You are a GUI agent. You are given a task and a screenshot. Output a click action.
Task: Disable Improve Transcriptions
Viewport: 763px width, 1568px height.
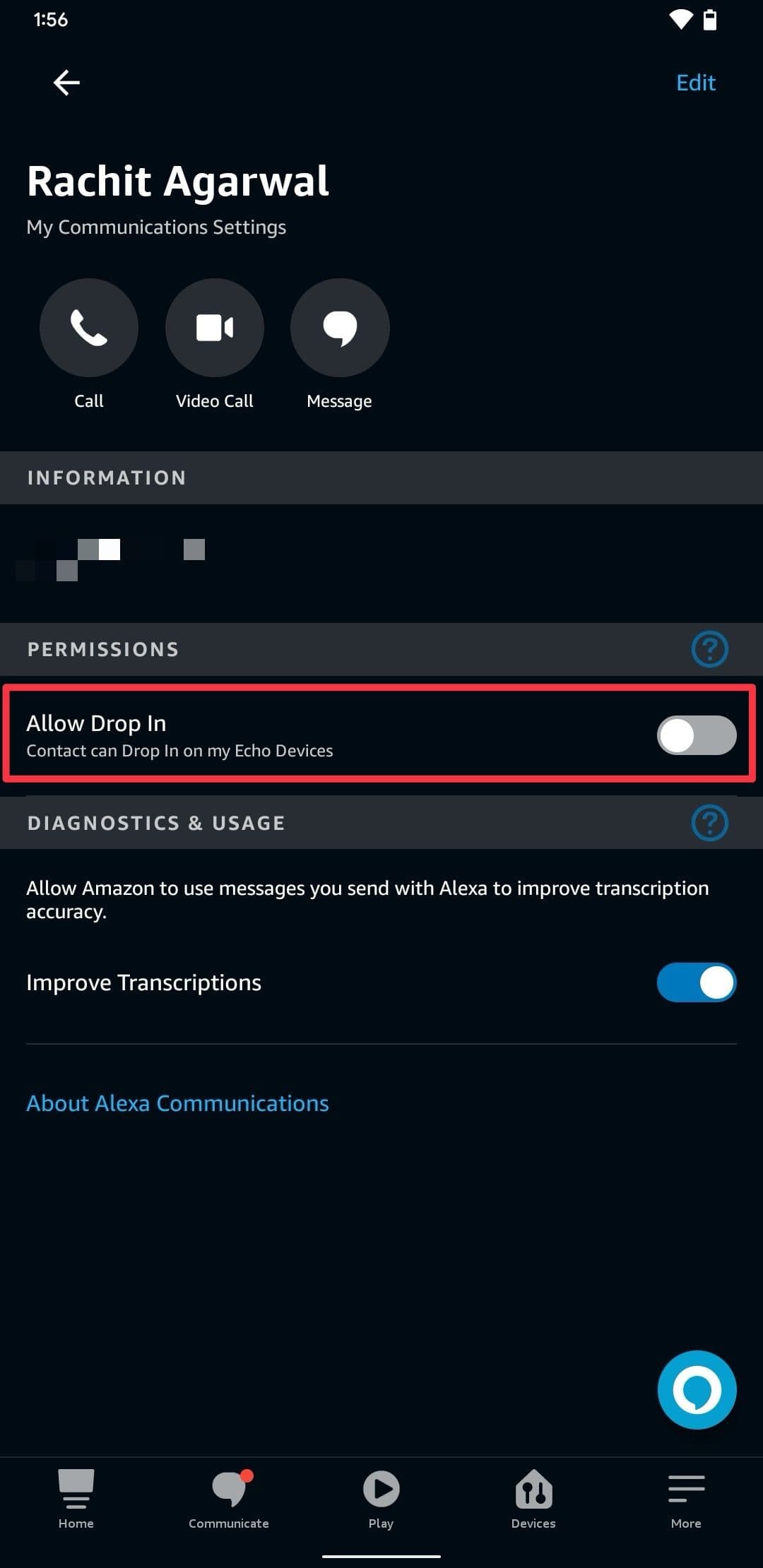click(696, 982)
